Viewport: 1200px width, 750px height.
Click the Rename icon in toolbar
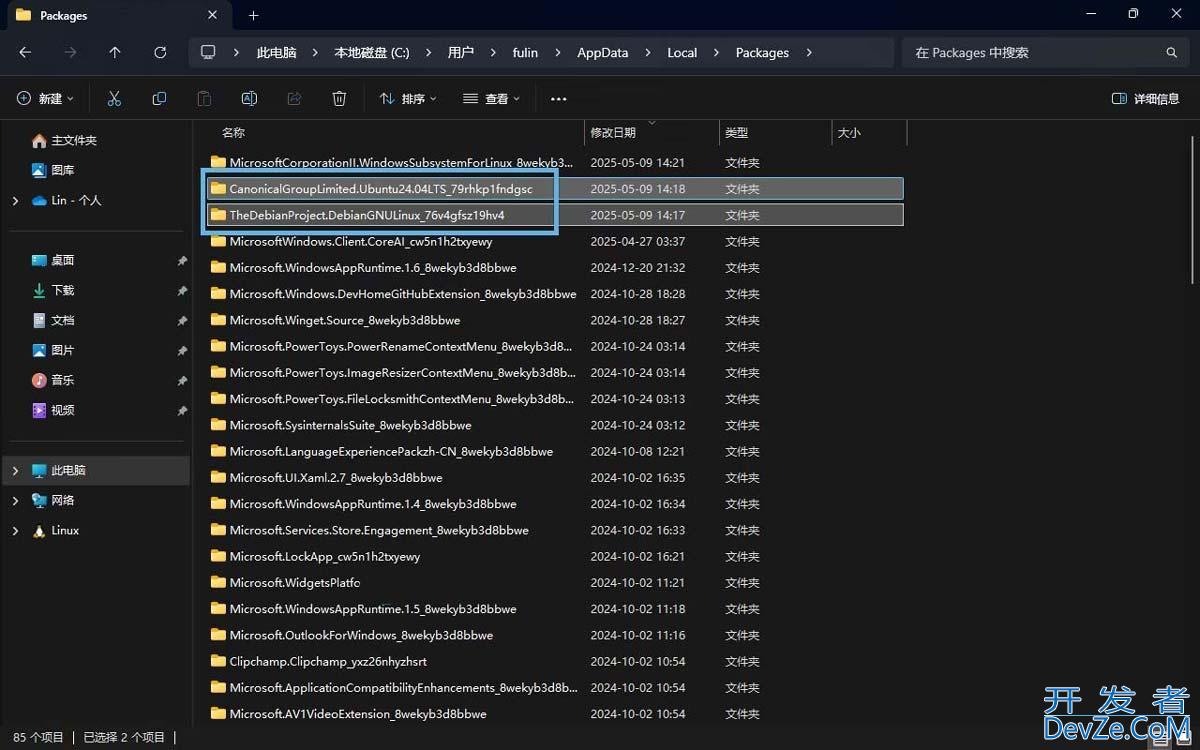click(249, 98)
